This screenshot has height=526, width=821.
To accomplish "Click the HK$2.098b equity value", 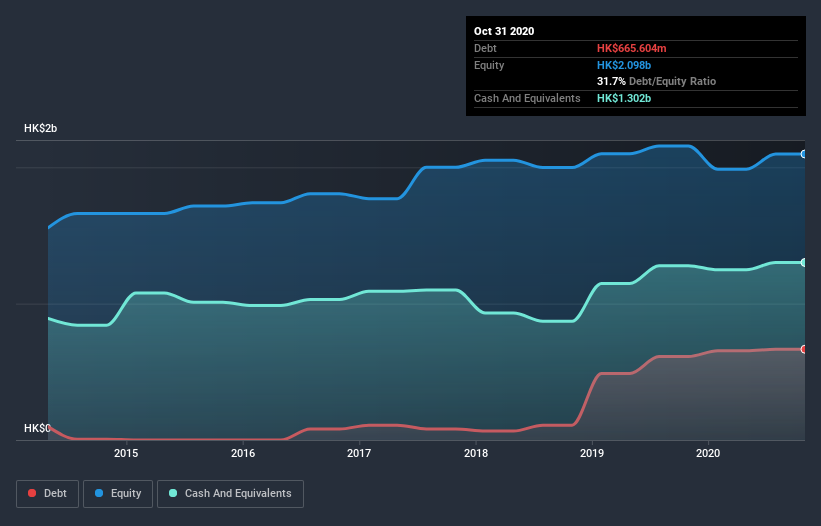I will (x=624, y=65).
